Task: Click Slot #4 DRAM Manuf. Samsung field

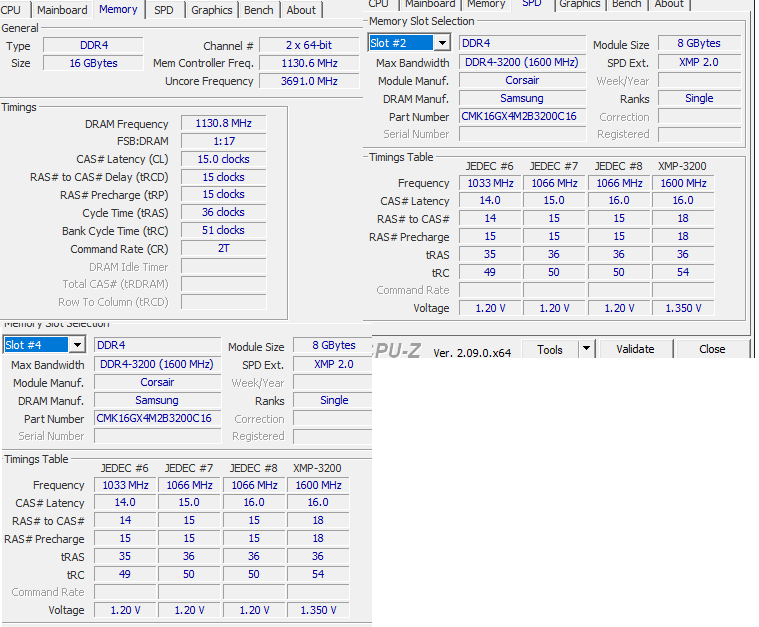Action: 157,400
